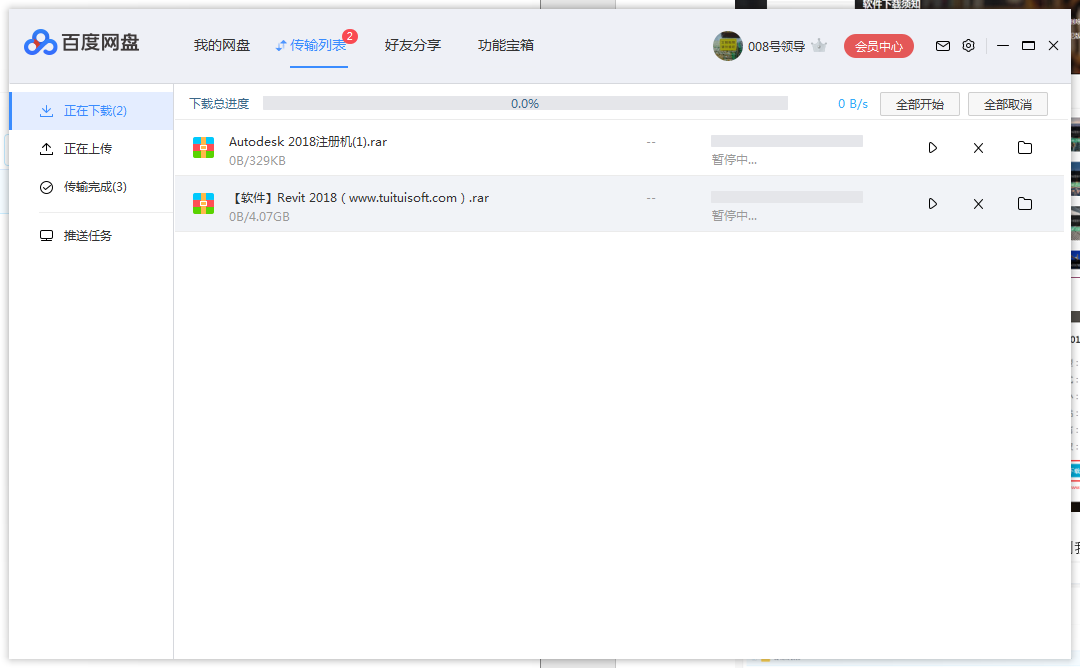Open the folder for Revit 2018
This screenshot has width=1080, height=668.
click(1025, 203)
